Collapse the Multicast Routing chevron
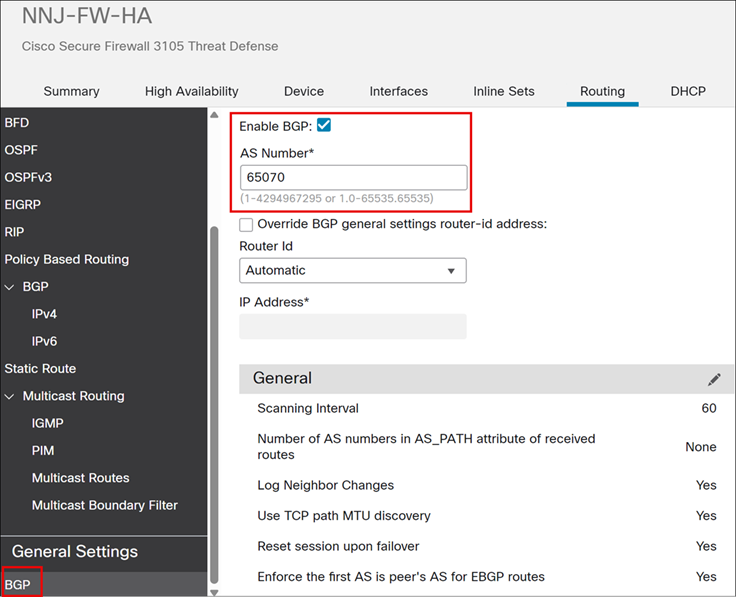Viewport: 736px width, 597px height. coord(10,396)
